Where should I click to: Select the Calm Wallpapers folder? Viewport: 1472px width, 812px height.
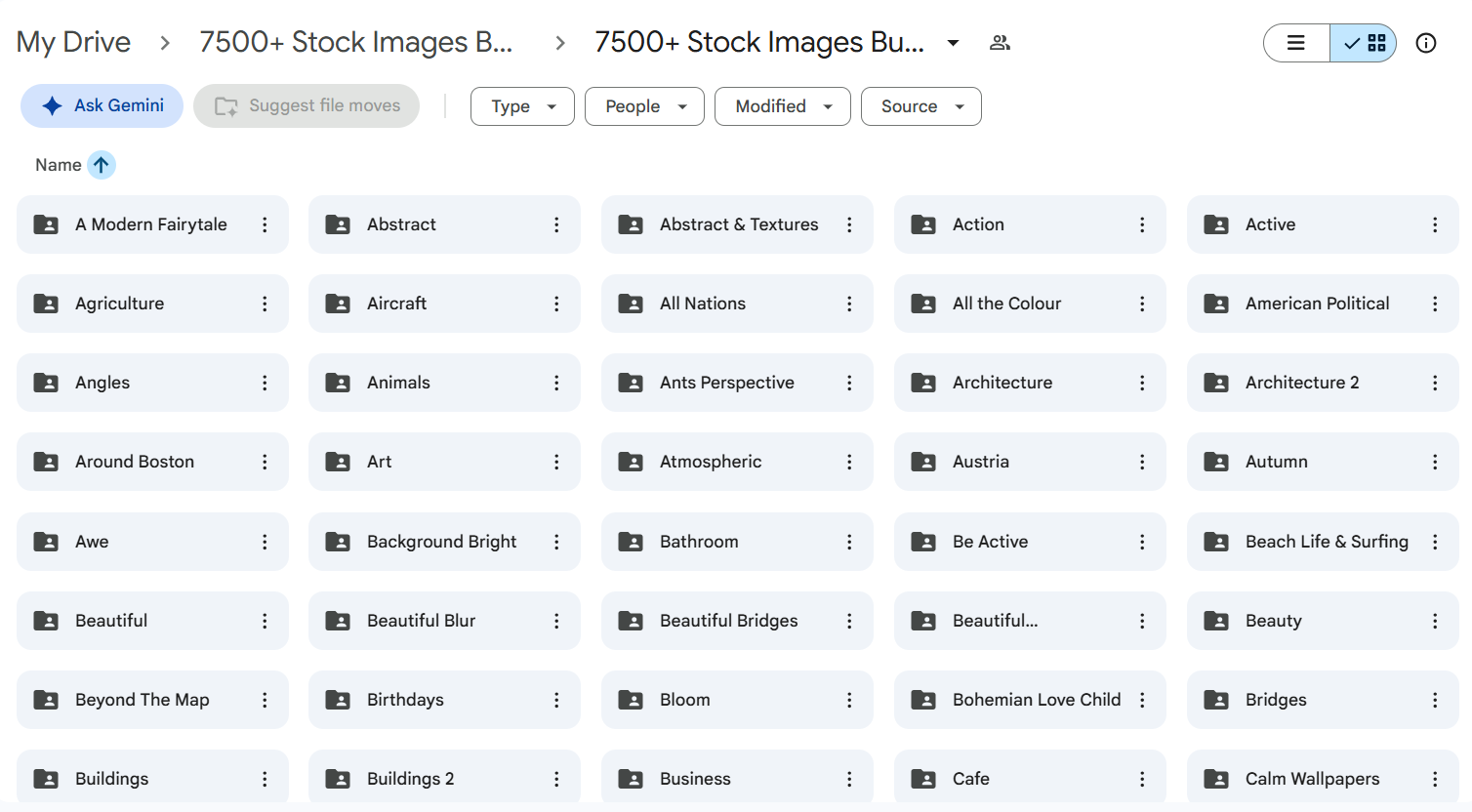click(1323, 779)
